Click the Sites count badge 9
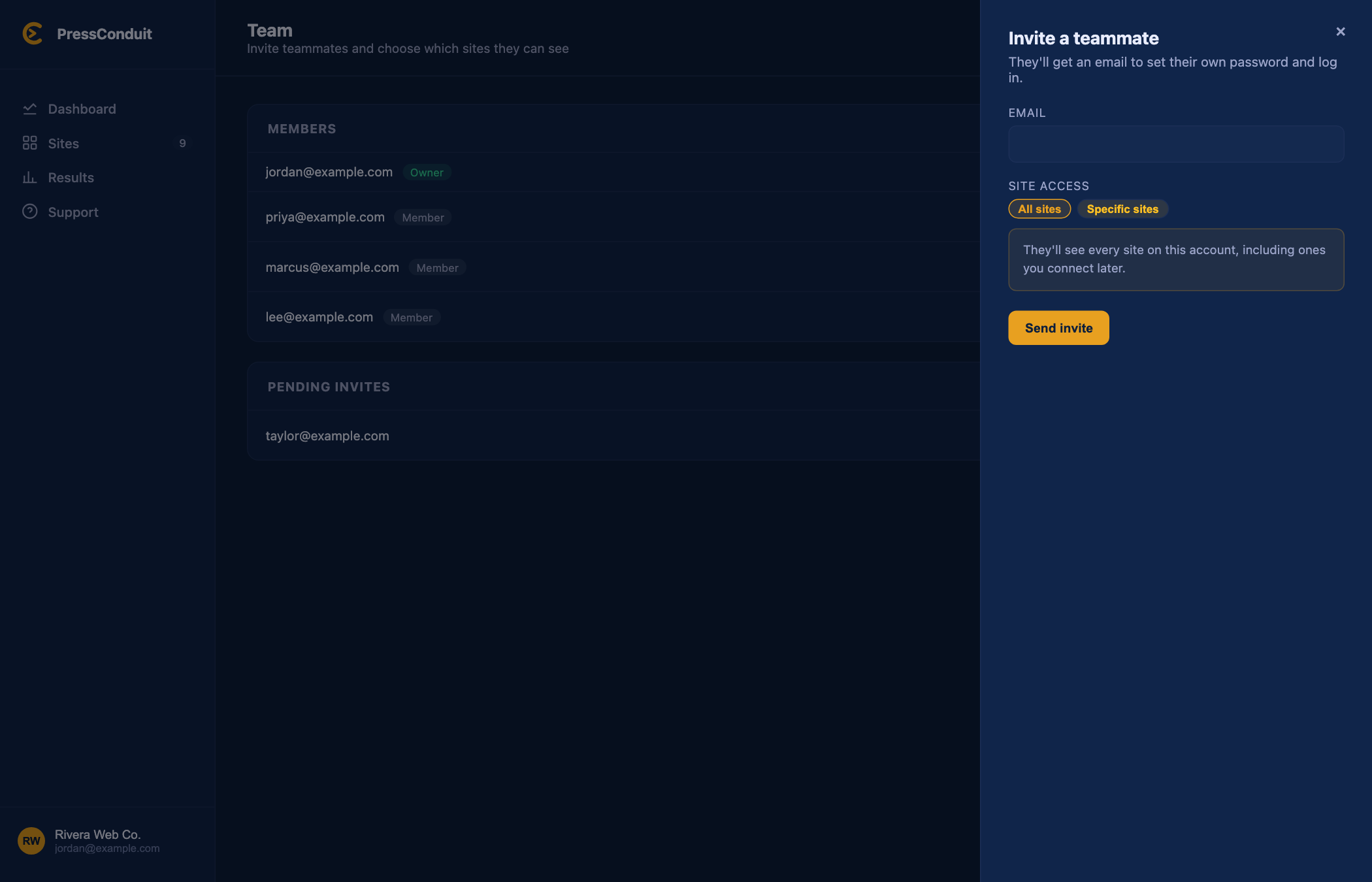 tap(182, 144)
